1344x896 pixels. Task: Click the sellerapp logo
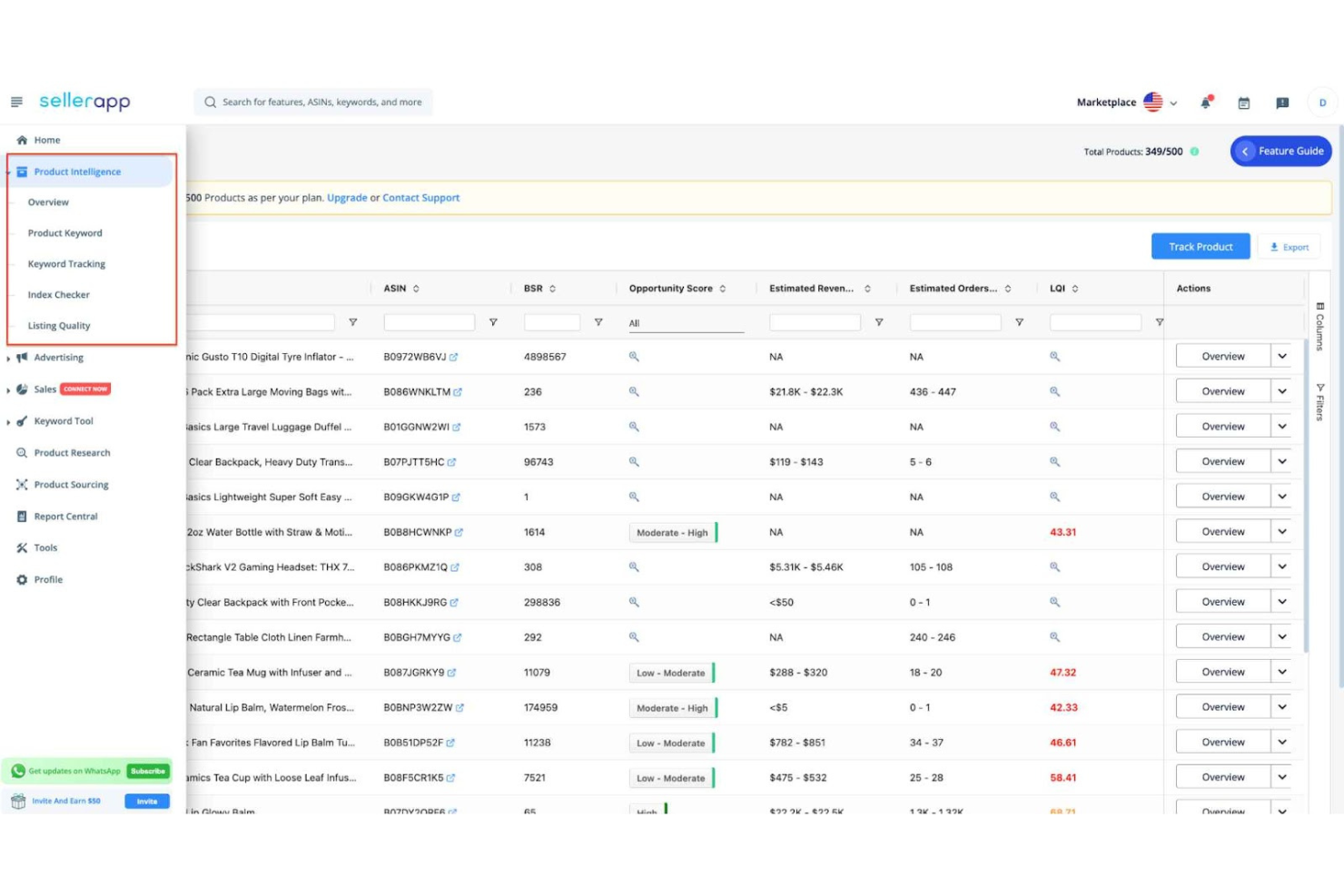pos(84,102)
